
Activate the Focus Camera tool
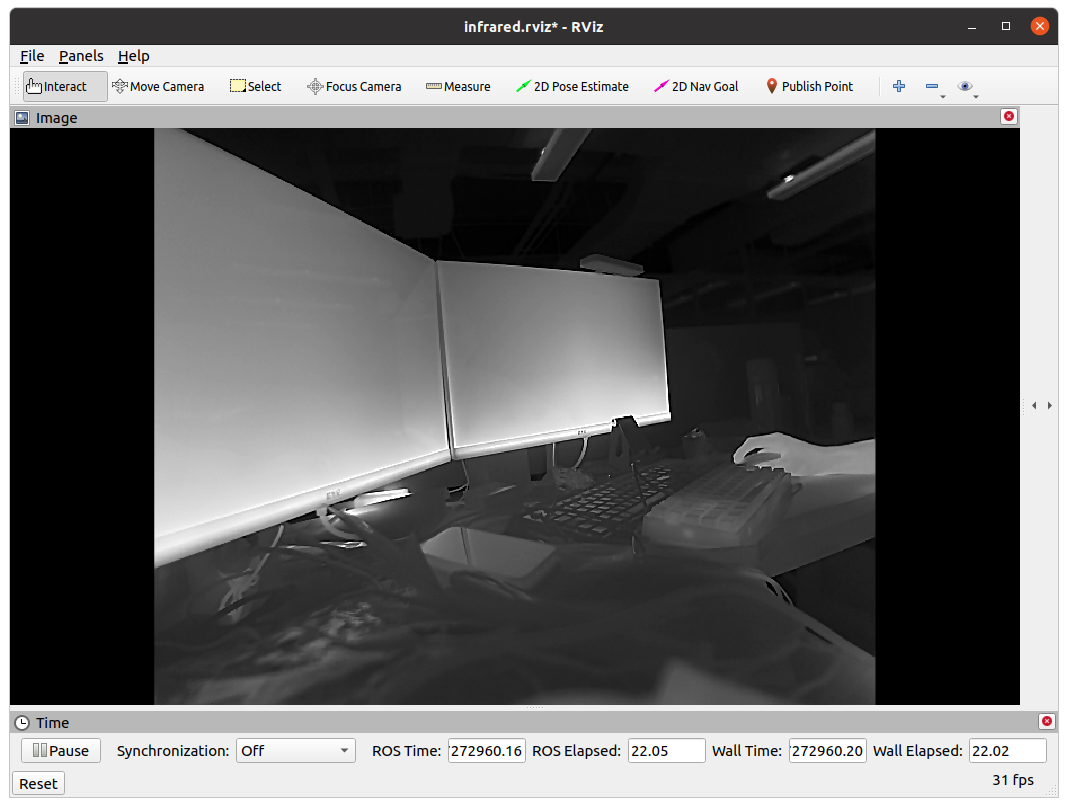pyautogui.click(x=354, y=86)
